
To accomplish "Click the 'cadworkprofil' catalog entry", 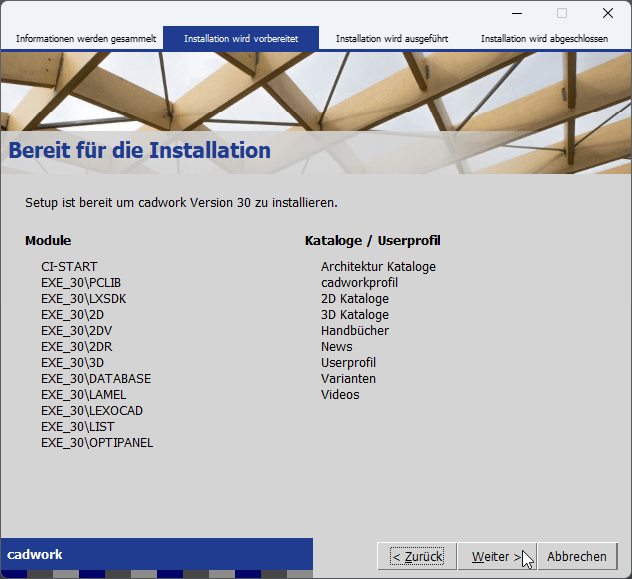I will (x=360, y=283).
